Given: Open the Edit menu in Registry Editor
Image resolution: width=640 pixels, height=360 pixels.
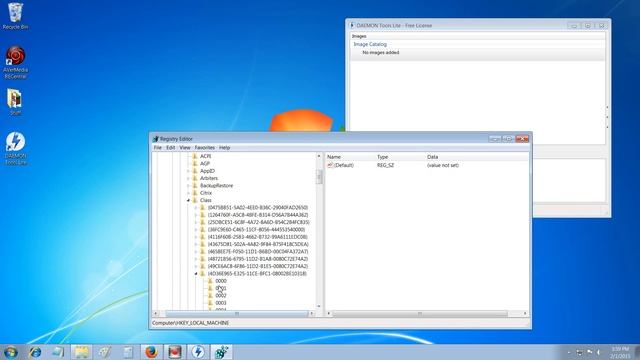Looking at the screenshot, I should coord(171,148).
